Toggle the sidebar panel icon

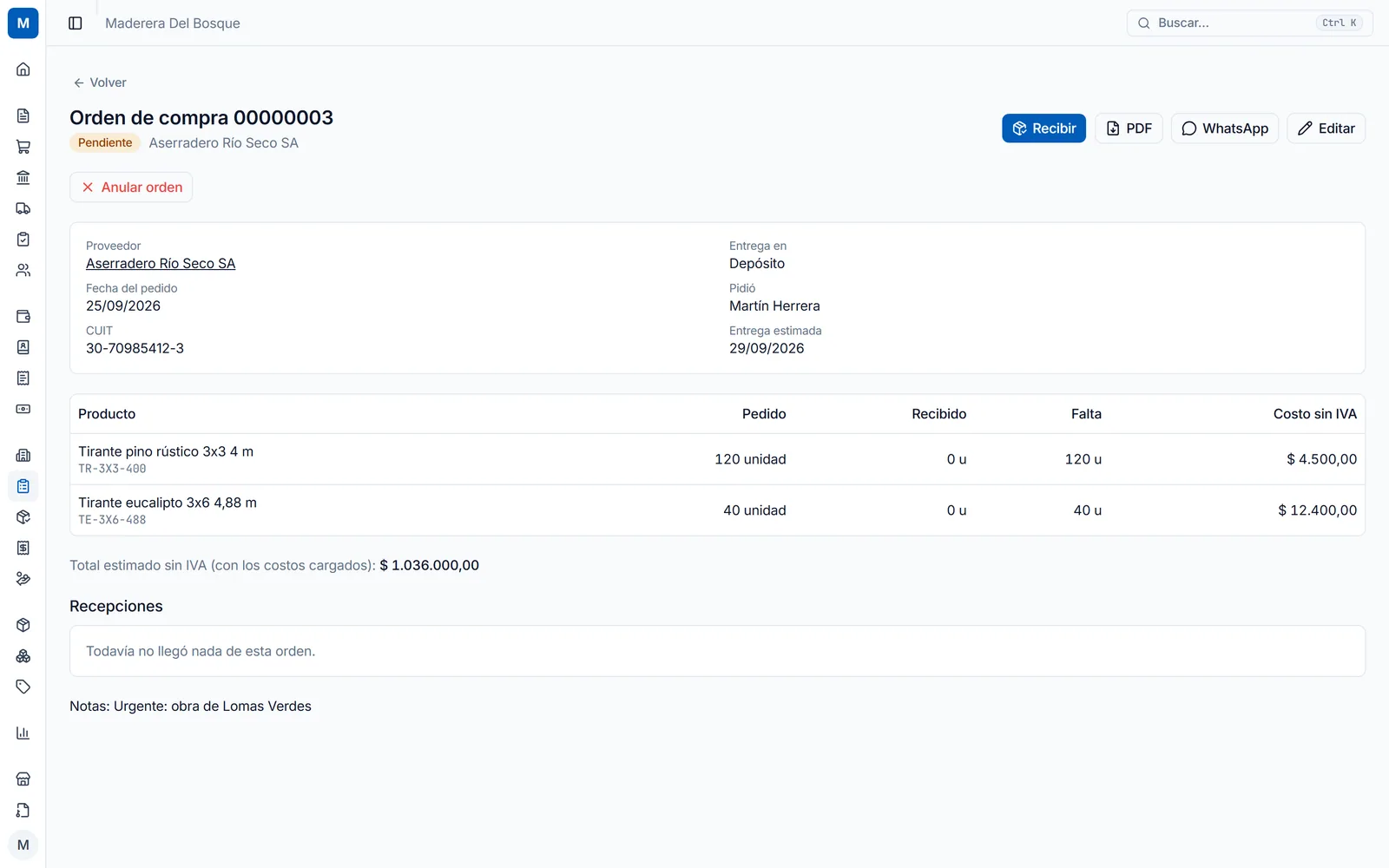76,23
